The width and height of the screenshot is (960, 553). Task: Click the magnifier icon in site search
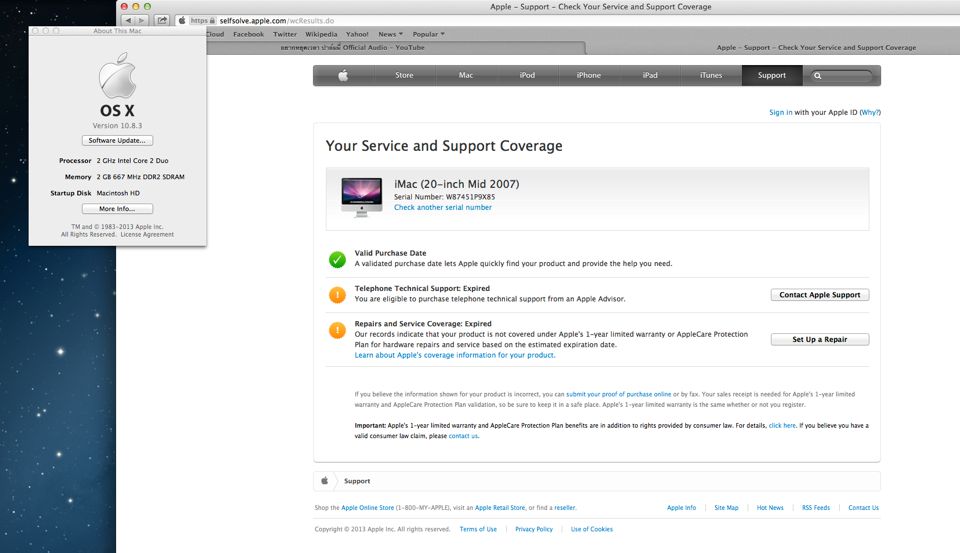(817, 76)
